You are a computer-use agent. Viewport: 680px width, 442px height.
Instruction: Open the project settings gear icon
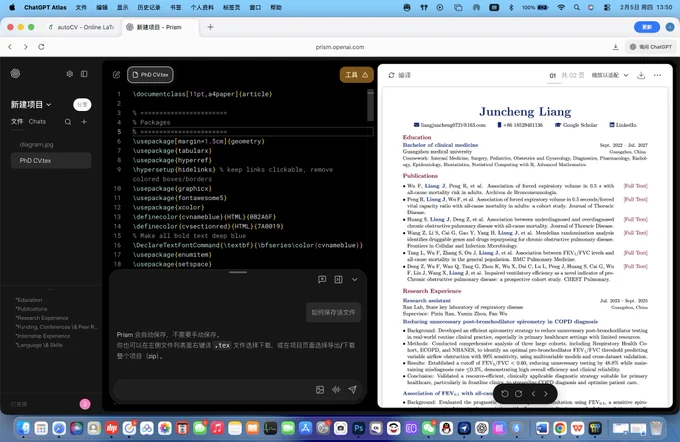pos(70,74)
